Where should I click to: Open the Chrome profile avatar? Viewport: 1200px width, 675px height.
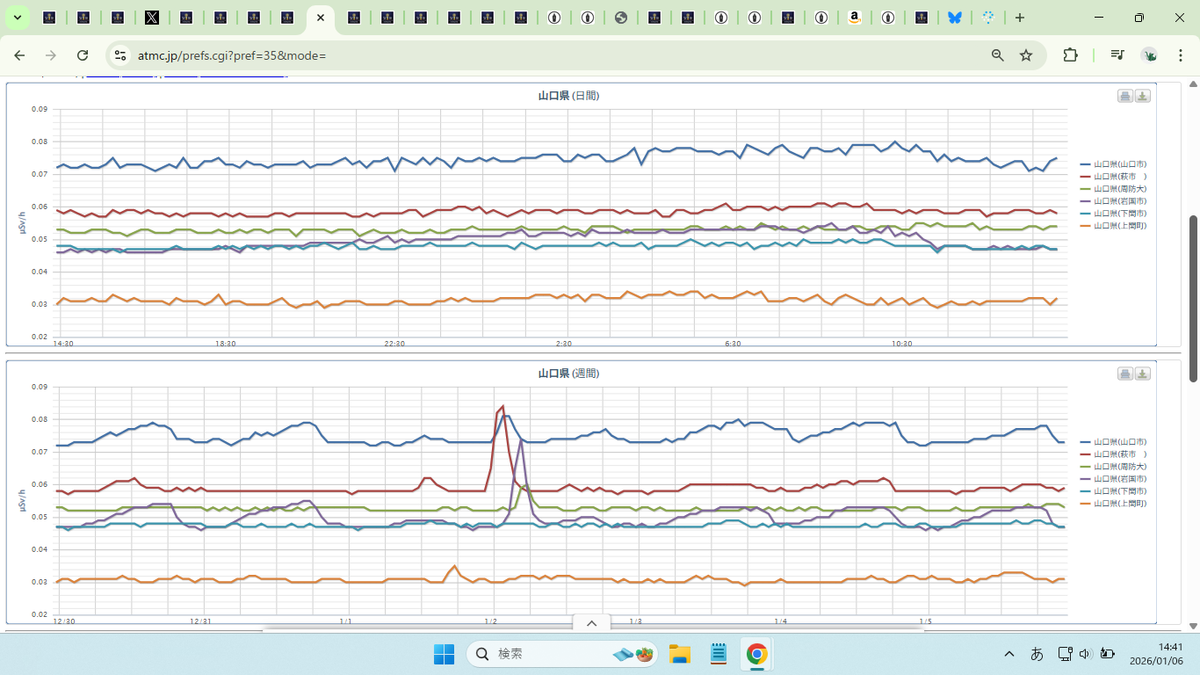(1151, 55)
